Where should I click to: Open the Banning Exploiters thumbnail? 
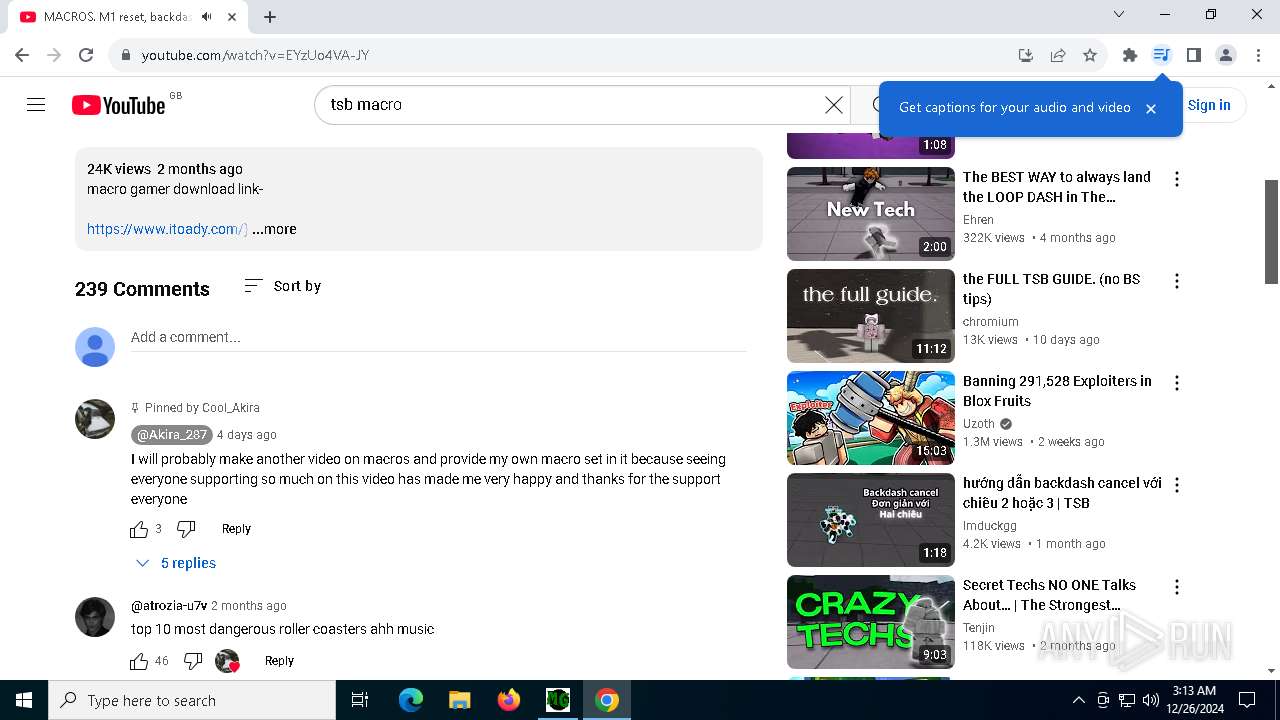871,418
